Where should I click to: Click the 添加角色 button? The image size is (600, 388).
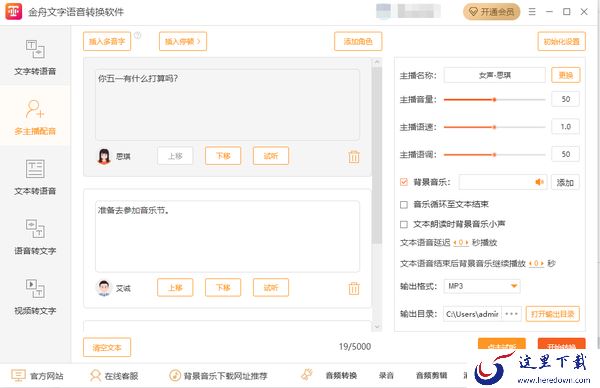pyautogui.click(x=358, y=41)
